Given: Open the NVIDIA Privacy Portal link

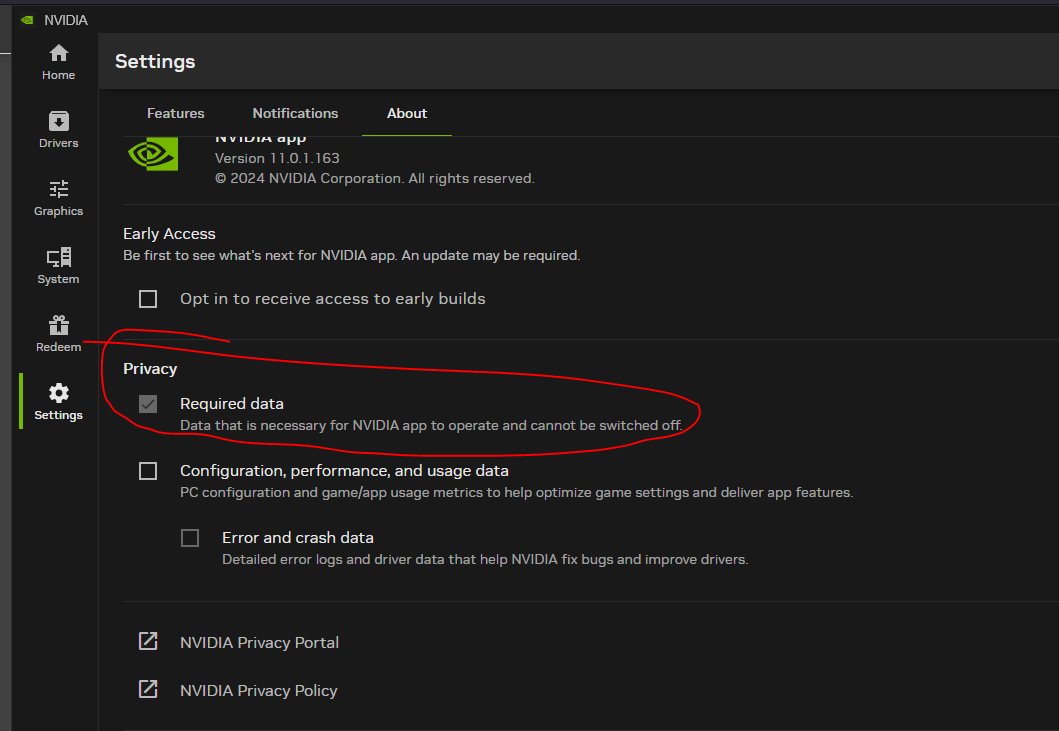Looking at the screenshot, I should tap(259, 642).
